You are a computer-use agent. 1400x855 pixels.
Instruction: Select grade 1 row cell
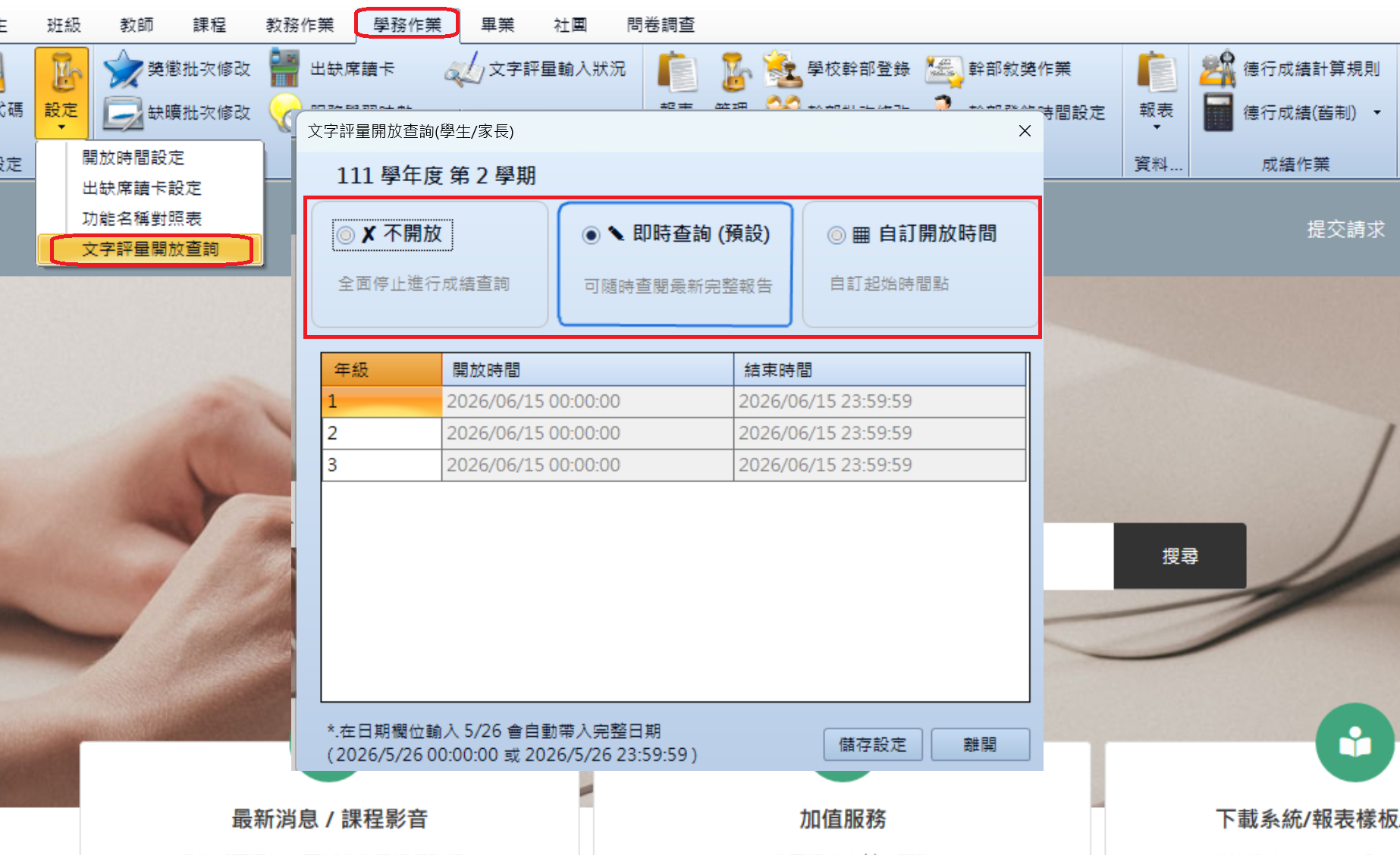[x=381, y=402]
